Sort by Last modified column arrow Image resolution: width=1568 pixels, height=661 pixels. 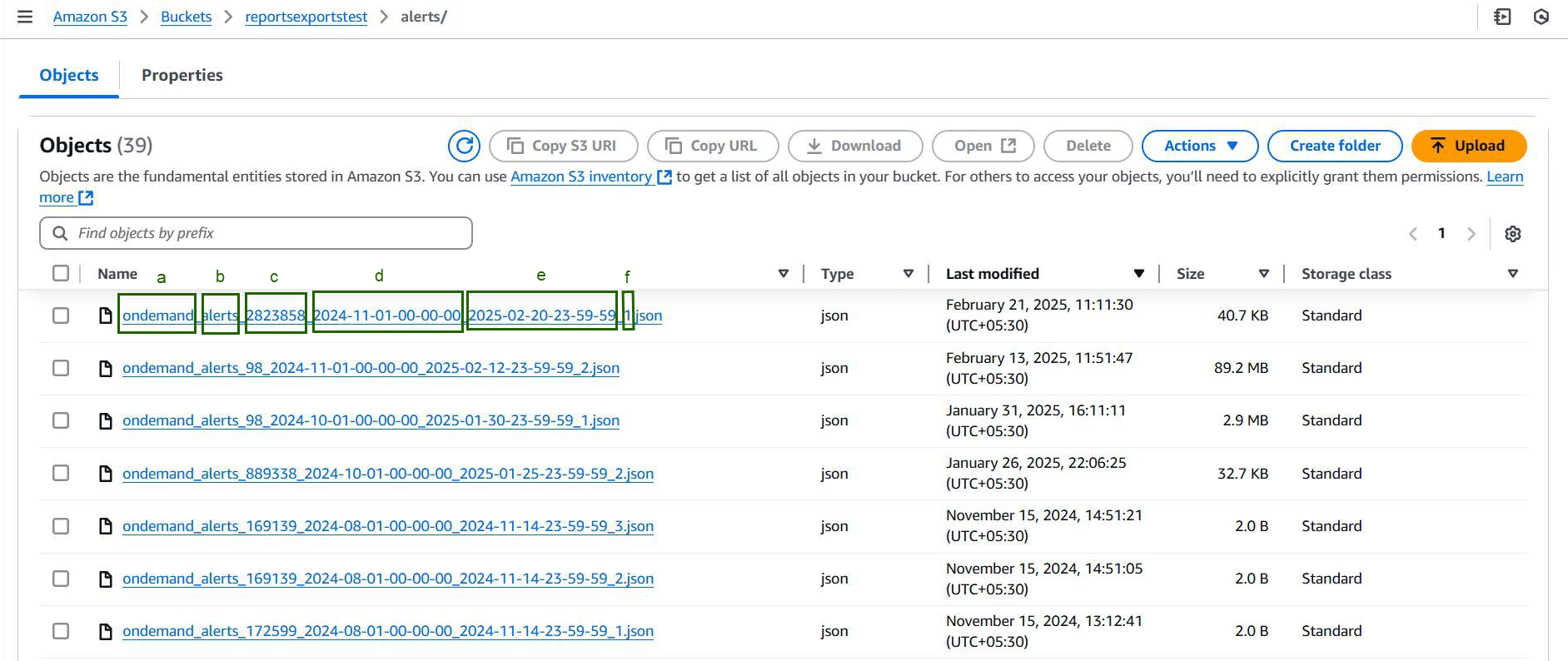click(x=1138, y=274)
